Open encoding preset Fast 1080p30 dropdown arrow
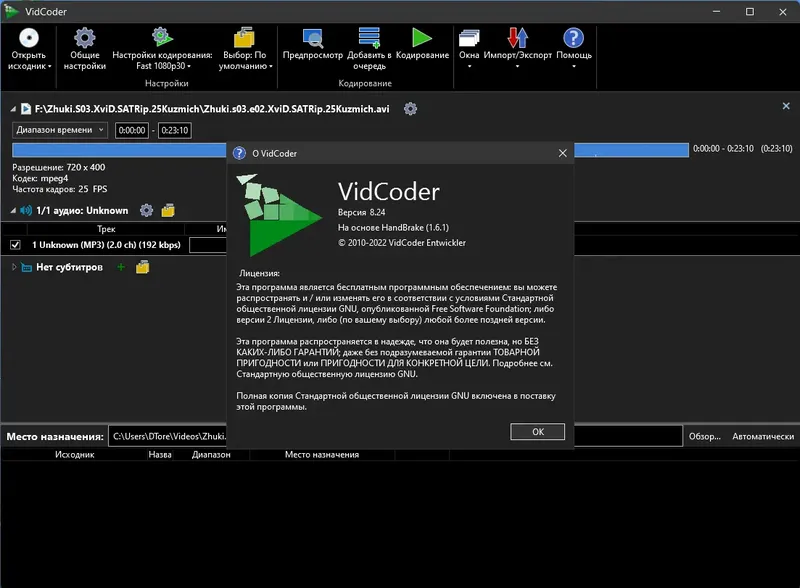This screenshot has height=588, width=800. [x=189, y=66]
